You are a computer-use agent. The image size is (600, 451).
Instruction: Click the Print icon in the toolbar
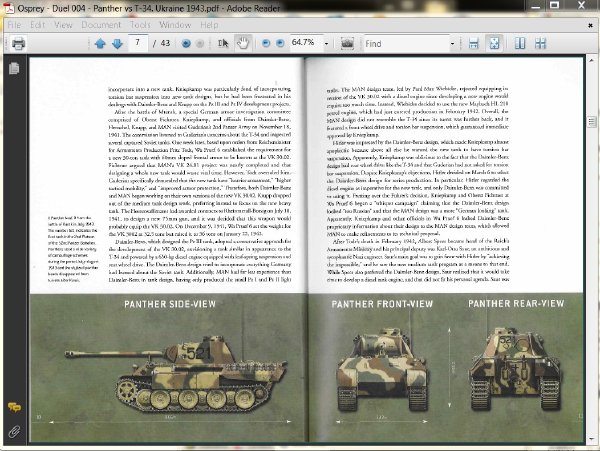point(18,43)
